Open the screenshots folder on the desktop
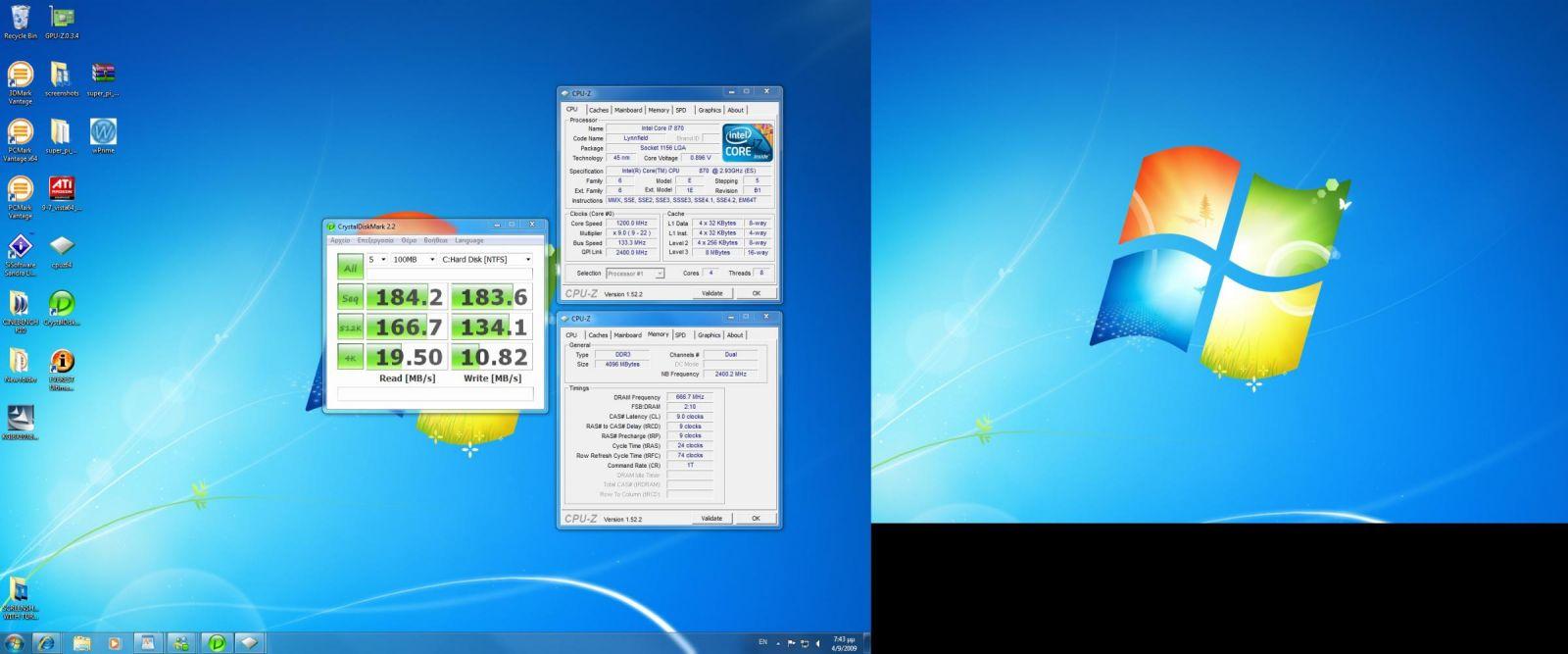This screenshot has width=1568, height=654. tap(61, 78)
